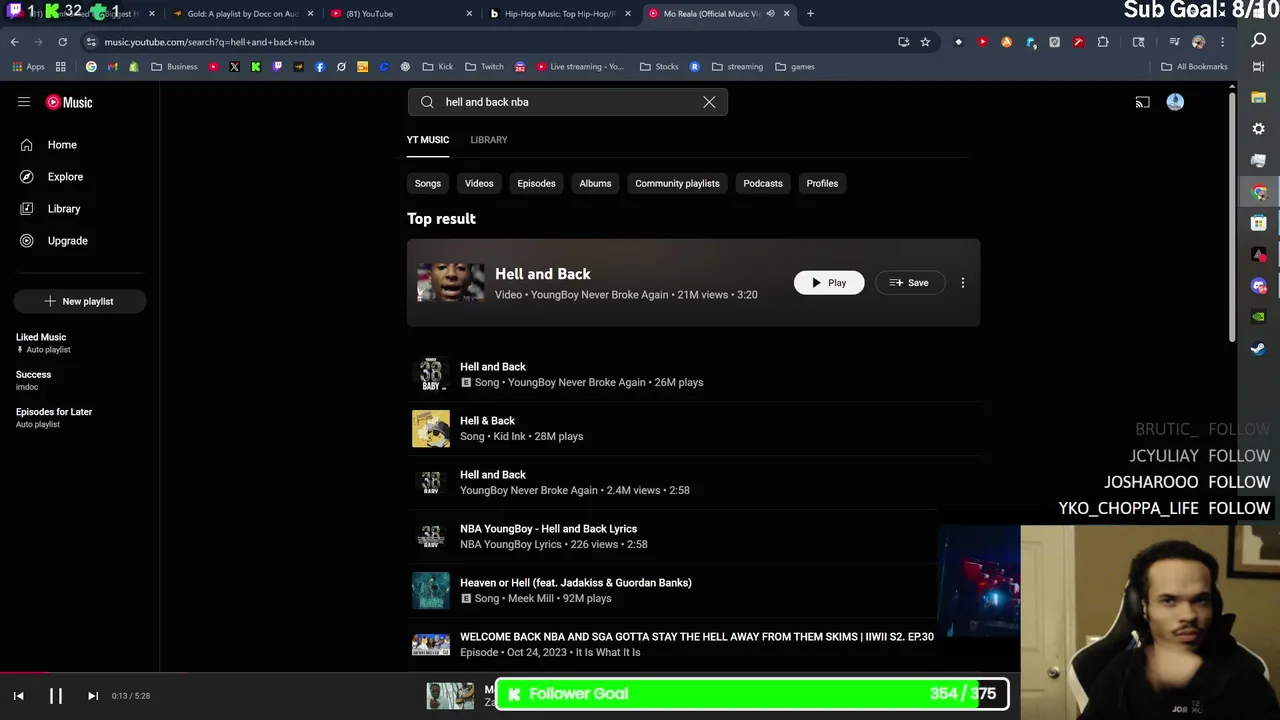Open a new browser tab
Screen dimensions: 1280x720
click(810, 14)
